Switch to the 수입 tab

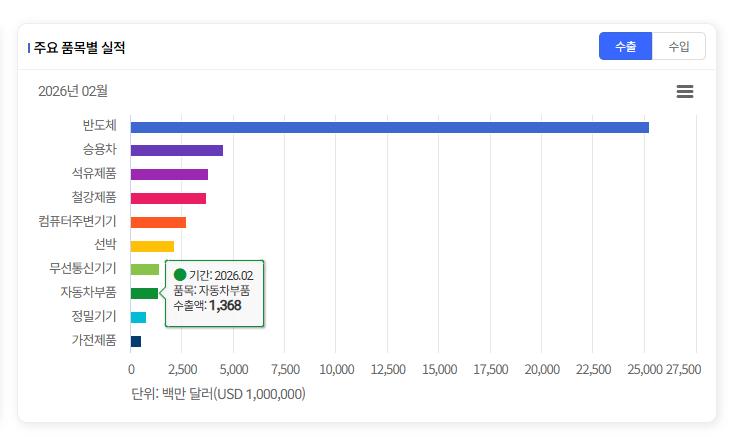[x=678, y=47]
